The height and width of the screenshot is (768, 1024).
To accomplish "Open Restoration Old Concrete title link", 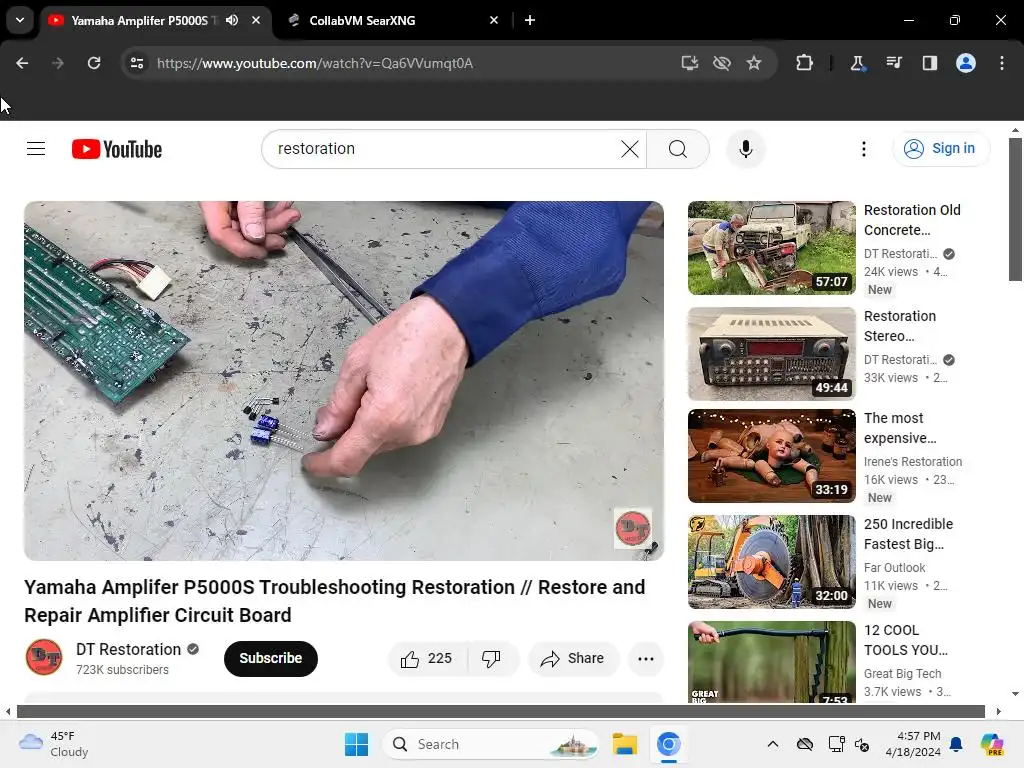I will point(912,220).
